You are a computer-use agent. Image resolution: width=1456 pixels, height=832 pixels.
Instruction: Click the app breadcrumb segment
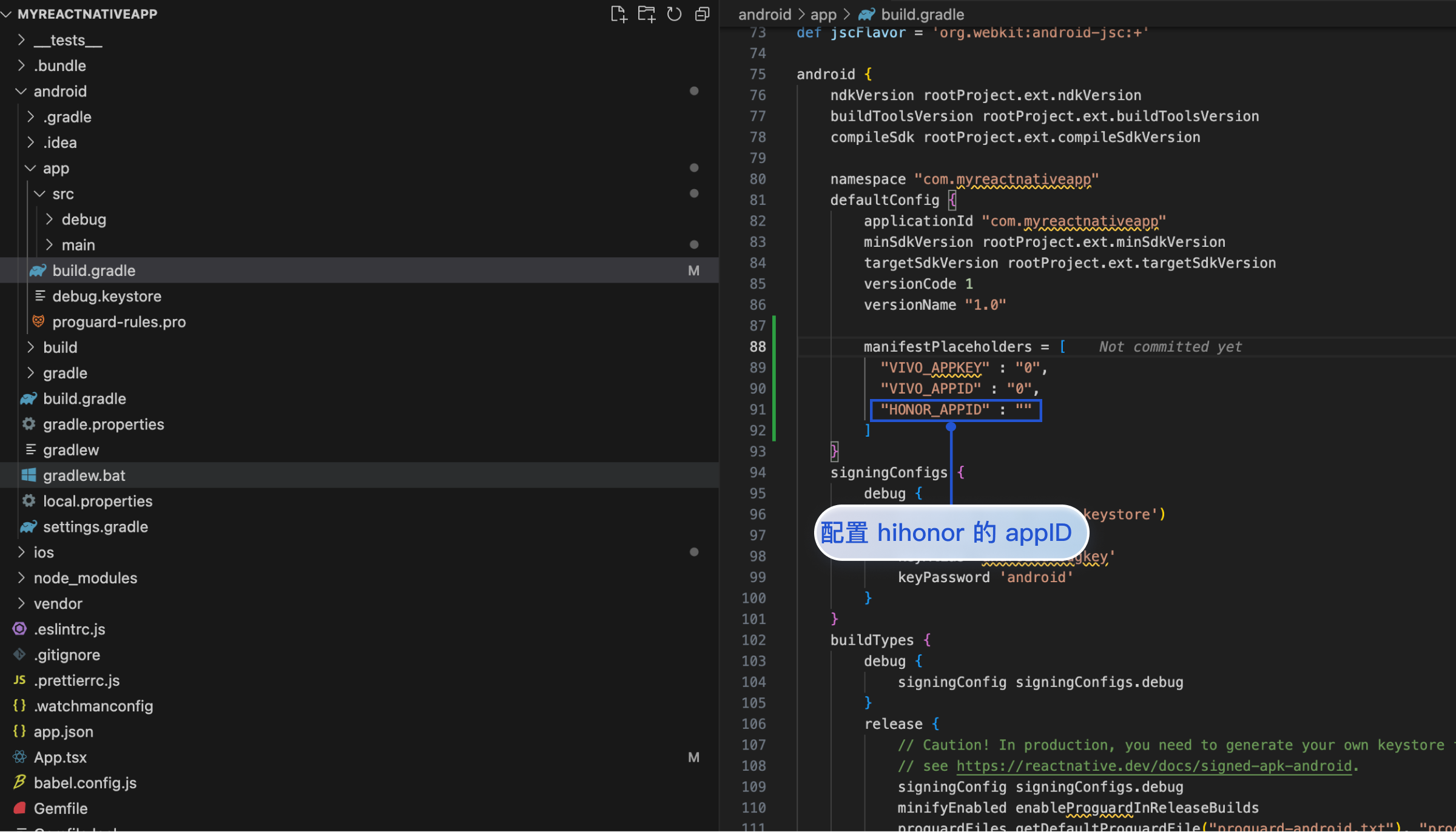click(x=823, y=14)
